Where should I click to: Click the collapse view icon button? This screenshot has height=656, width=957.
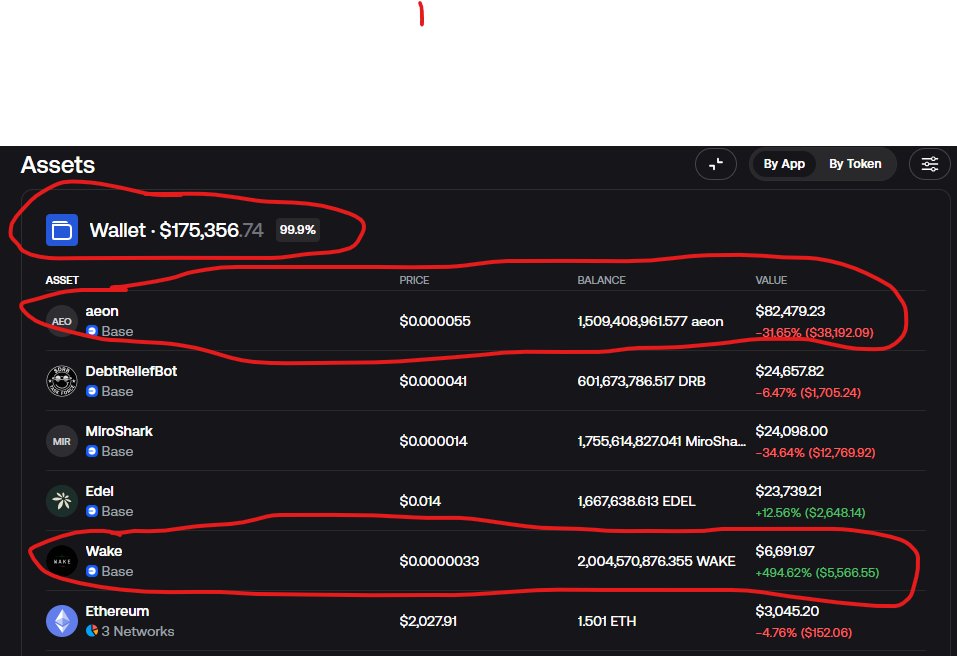(x=716, y=164)
